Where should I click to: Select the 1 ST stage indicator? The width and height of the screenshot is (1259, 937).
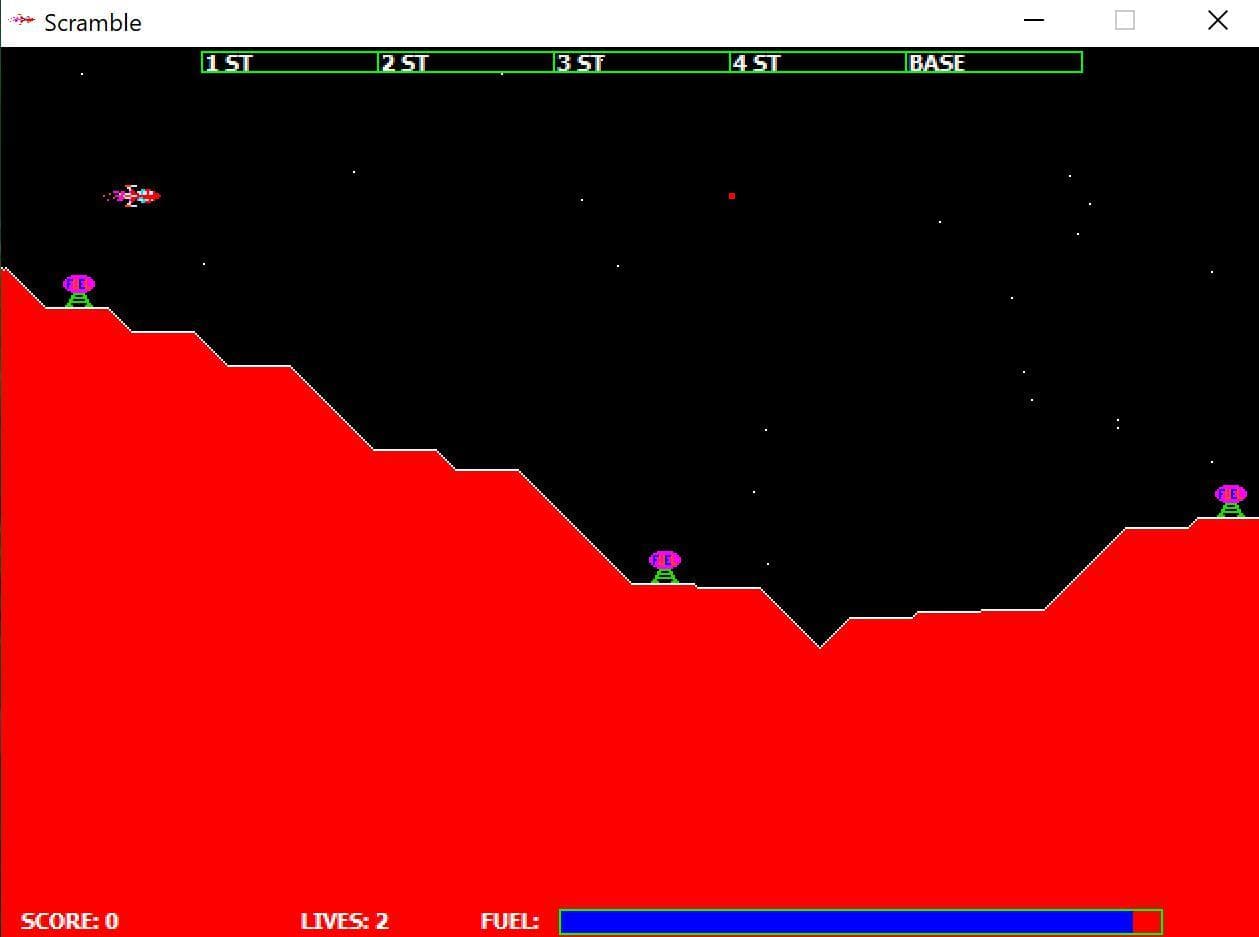(x=290, y=62)
